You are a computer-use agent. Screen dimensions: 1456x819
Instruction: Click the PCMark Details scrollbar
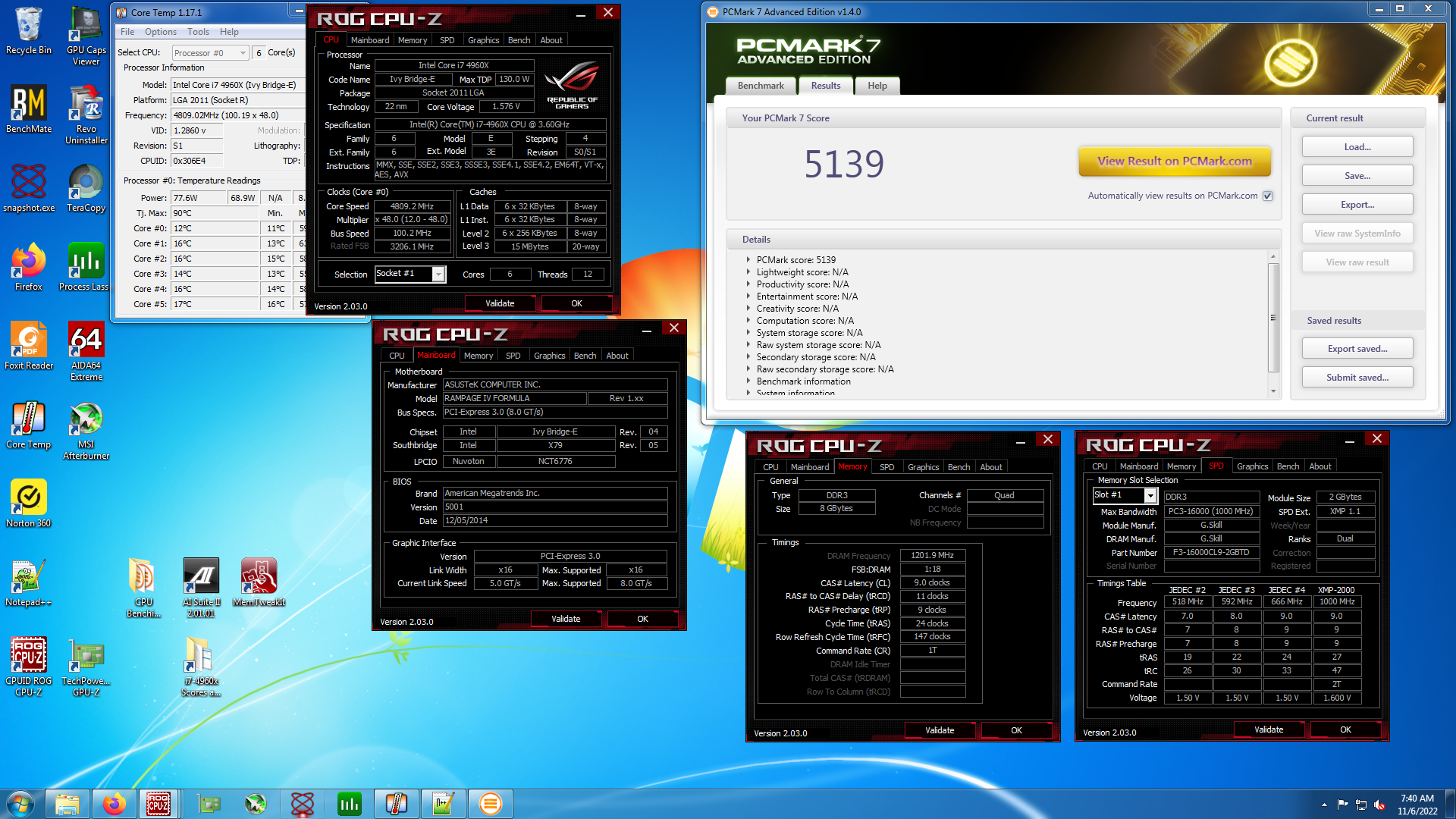tap(1273, 318)
